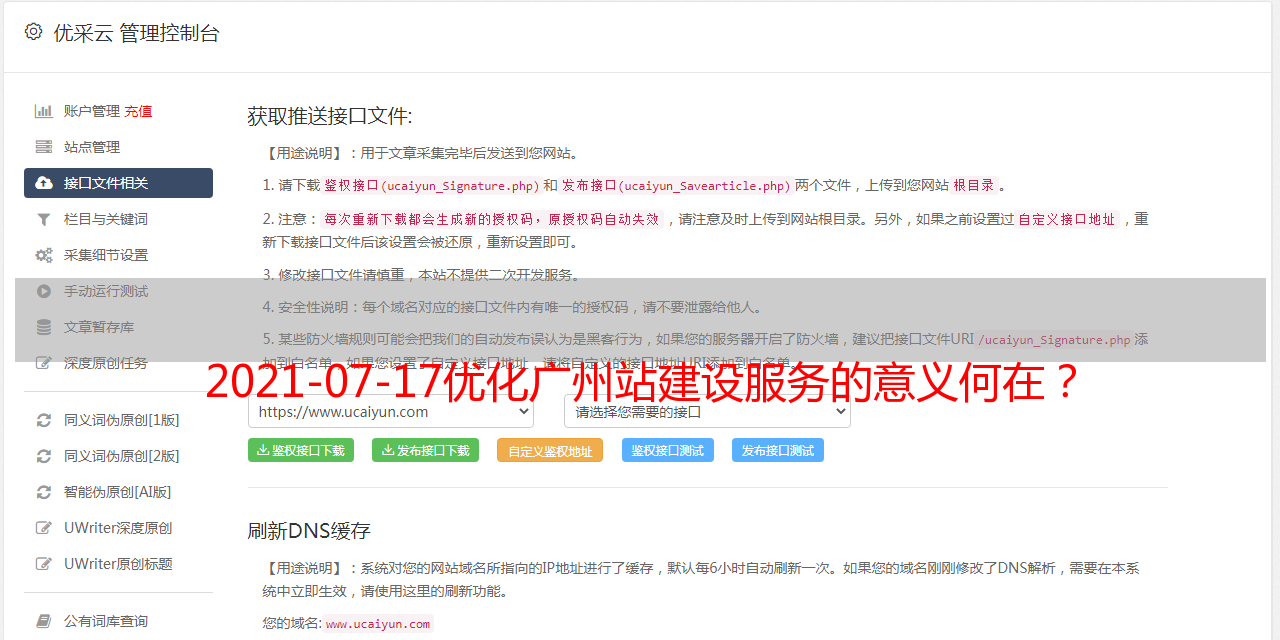The width and height of the screenshot is (1280, 640).
Task: Open the 接口文件相关 sidebar menu item
Action: (118, 183)
